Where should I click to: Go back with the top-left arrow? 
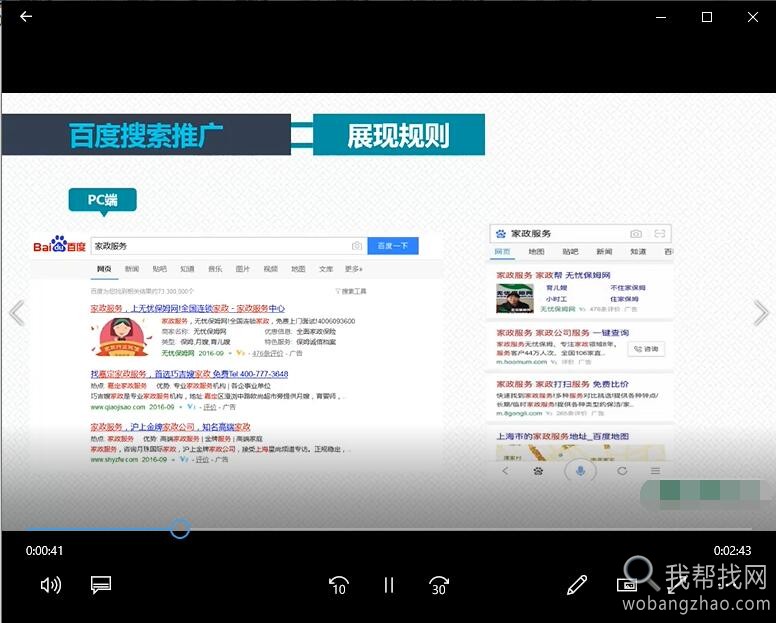click(x=26, y=16)
